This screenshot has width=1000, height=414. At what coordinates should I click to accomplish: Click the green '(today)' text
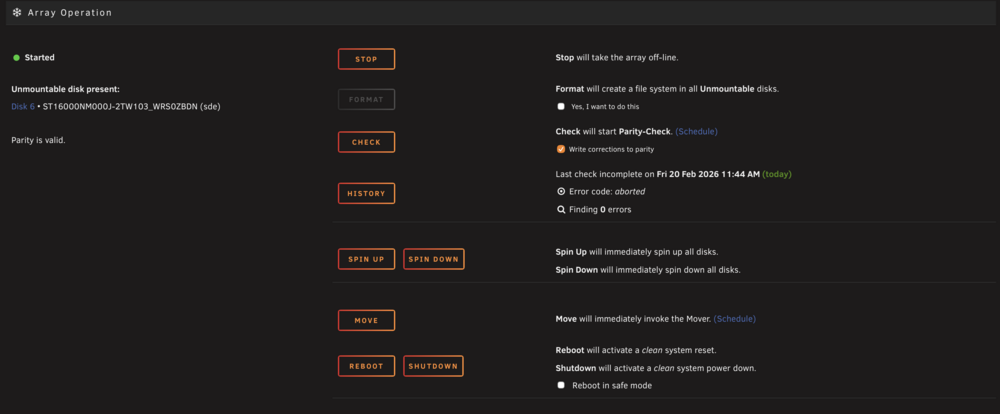pos(777,174)
